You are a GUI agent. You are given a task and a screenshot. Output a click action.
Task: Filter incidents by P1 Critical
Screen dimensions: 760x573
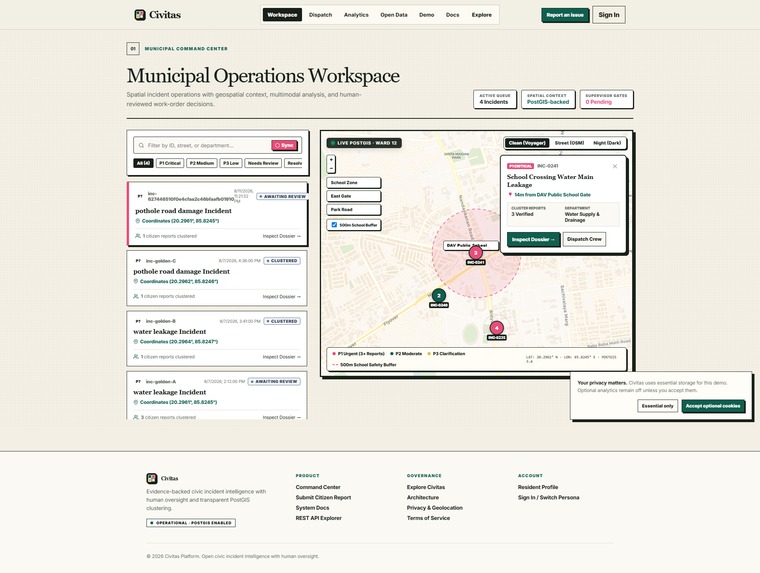point(170,163)
